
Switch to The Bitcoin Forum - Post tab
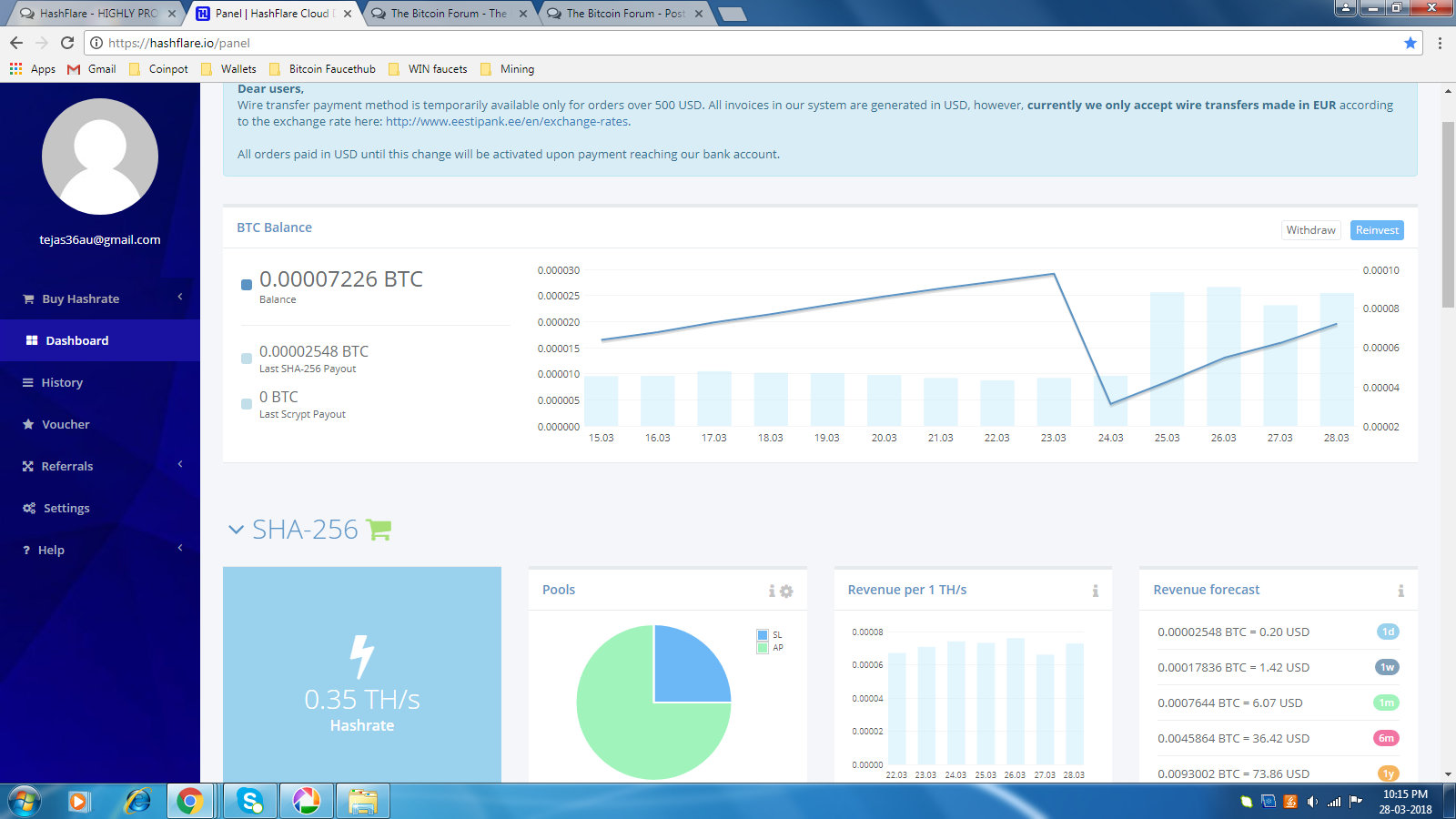click(x=624, y=14)
